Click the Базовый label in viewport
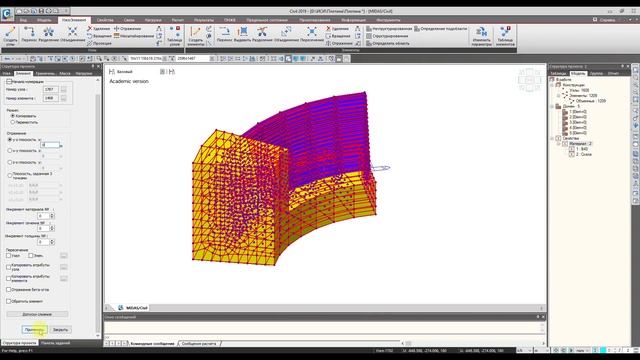Image resolution: width=640 pixels, height=360 pixels. pyautogui.click(x=124, y=72)
